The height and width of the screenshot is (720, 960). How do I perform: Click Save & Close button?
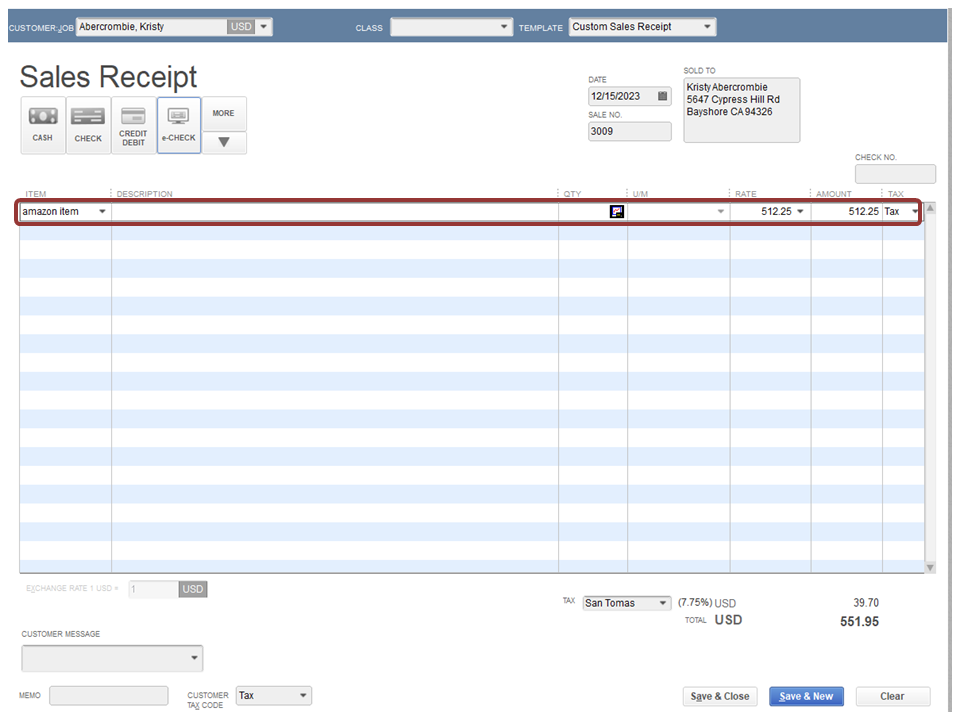tap(720, 696)
